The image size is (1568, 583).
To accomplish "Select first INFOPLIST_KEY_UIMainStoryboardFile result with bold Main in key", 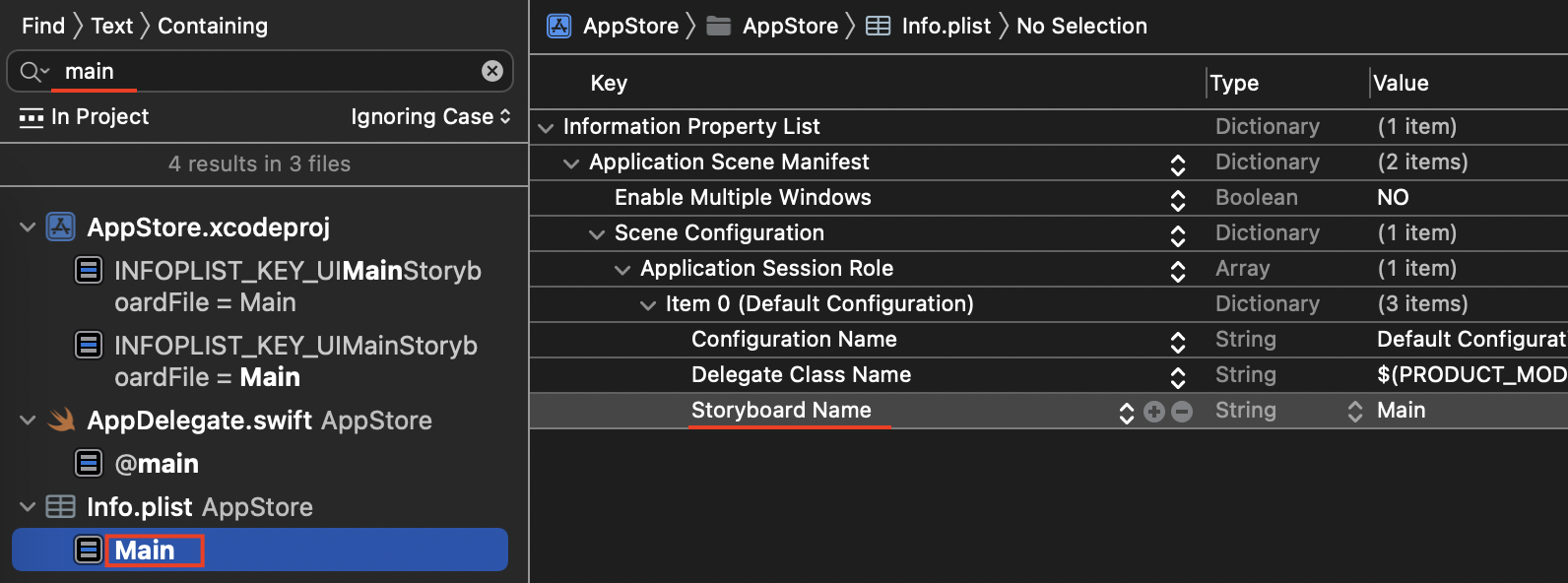I will point(297,287).
